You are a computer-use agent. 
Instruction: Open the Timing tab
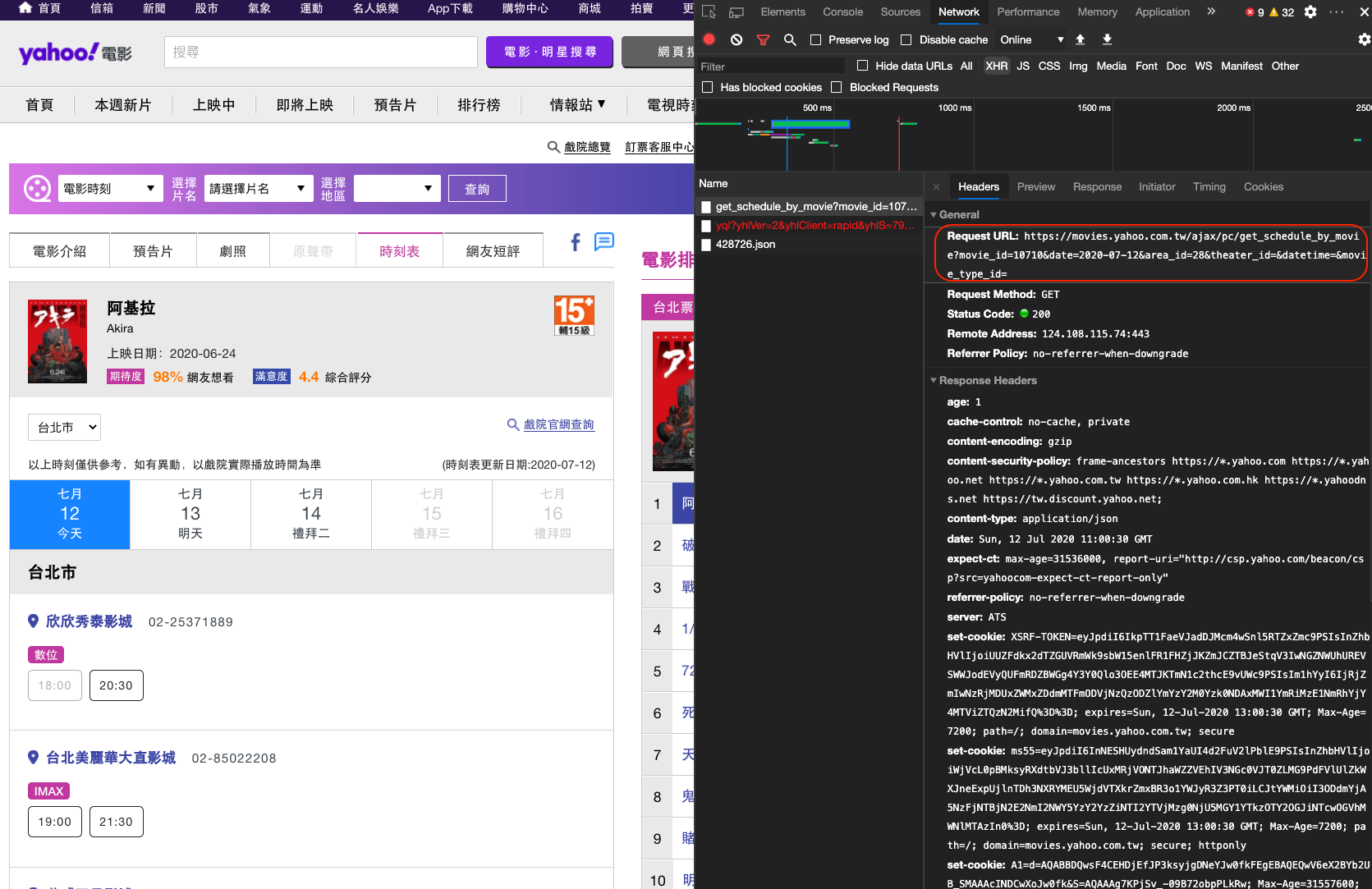1209,187
